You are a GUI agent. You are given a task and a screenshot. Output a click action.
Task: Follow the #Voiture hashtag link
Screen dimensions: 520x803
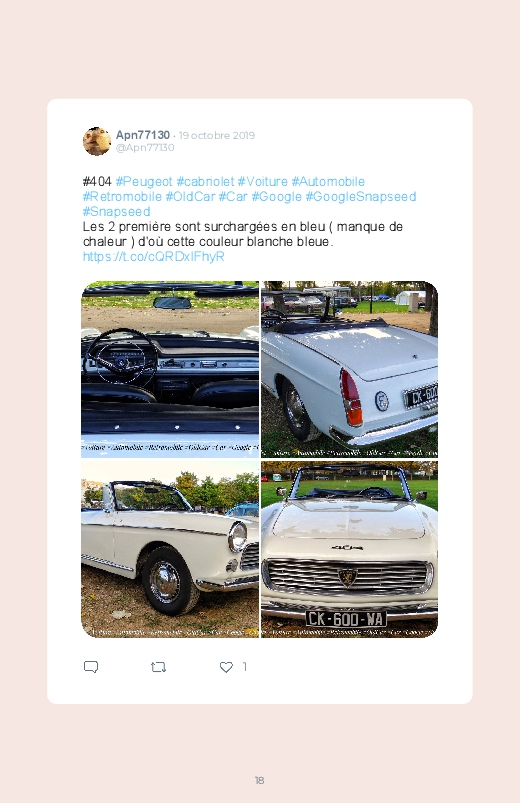[262, 182]
